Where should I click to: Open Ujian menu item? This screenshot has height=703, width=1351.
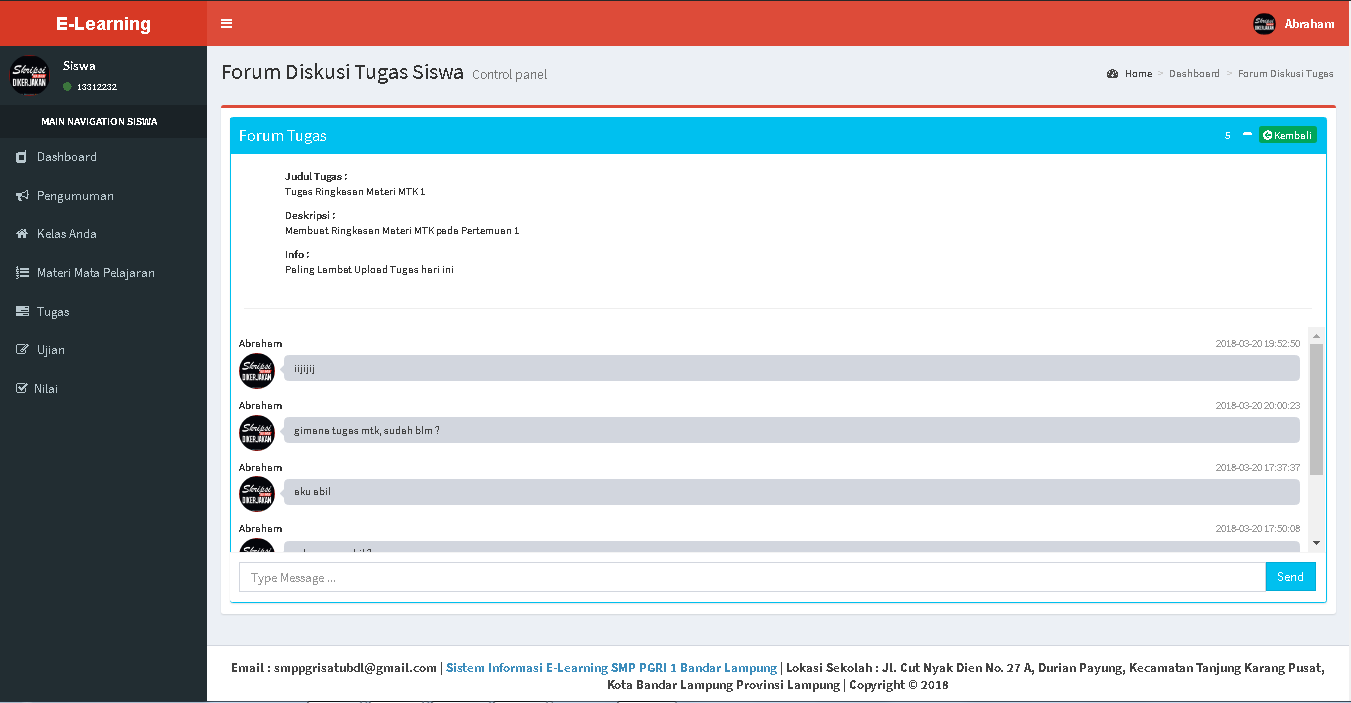[x=103, y=350]
